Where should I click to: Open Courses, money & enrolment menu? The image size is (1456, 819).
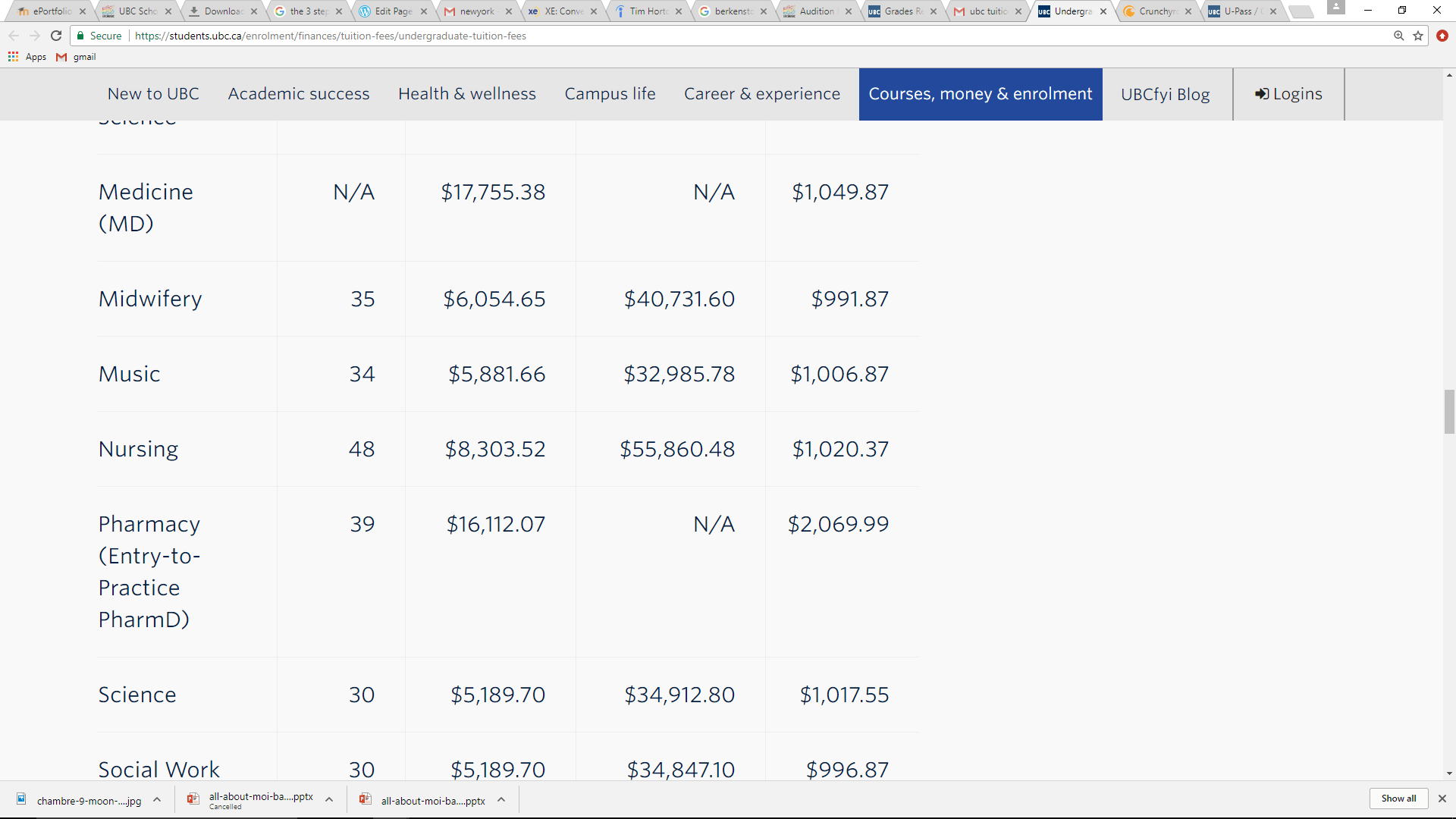click(x=980, y=94)
